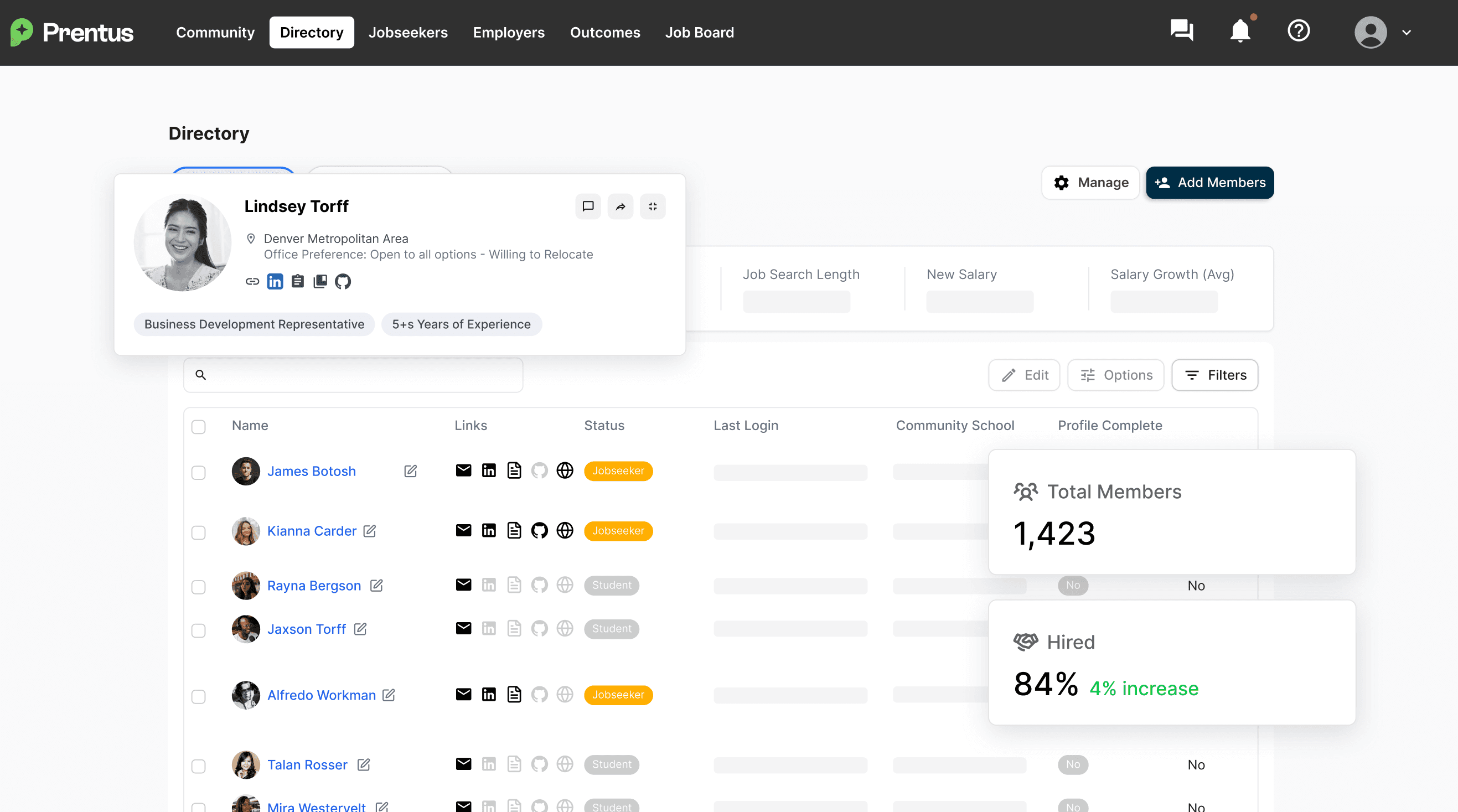
Task: Go to the Jobseekers tab
Action: (407, 33)
